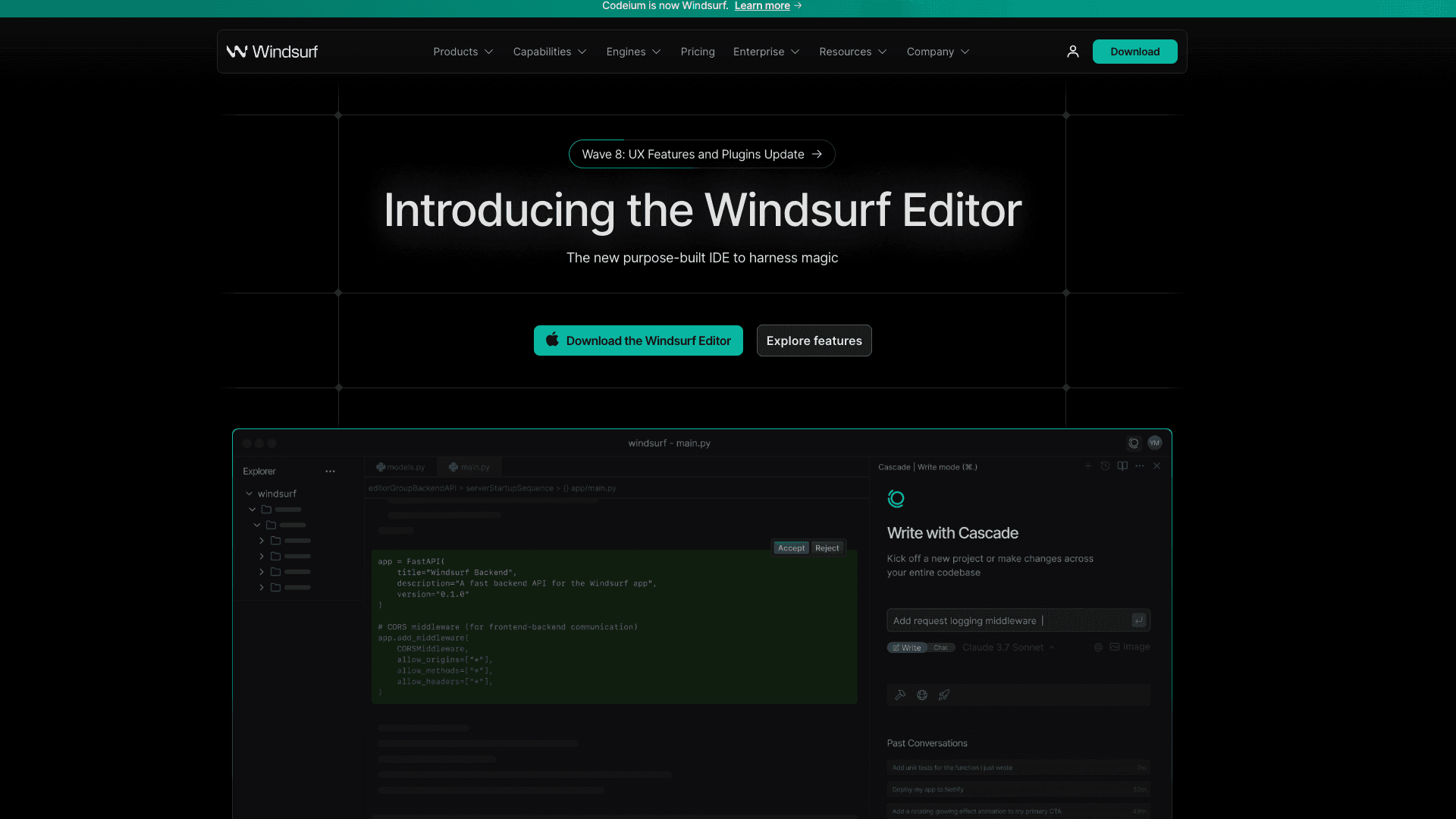Attach an Image in Cascade input
Viewport: 1456px width, 819px height.
pos(1130,647)
